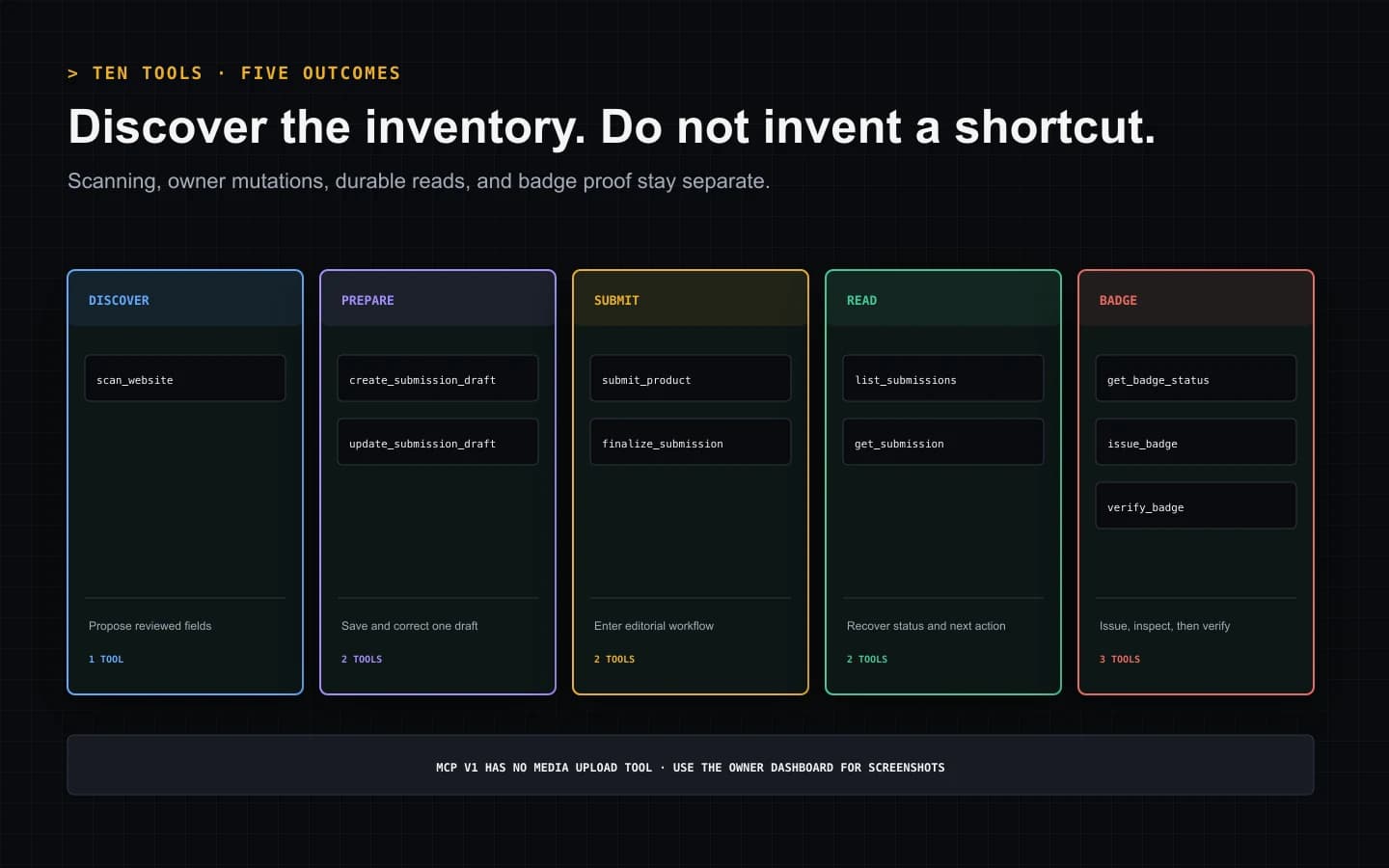Select the submit_product tool chip
This screenshot has height=868, width=1389.
(x=691, y=378)
